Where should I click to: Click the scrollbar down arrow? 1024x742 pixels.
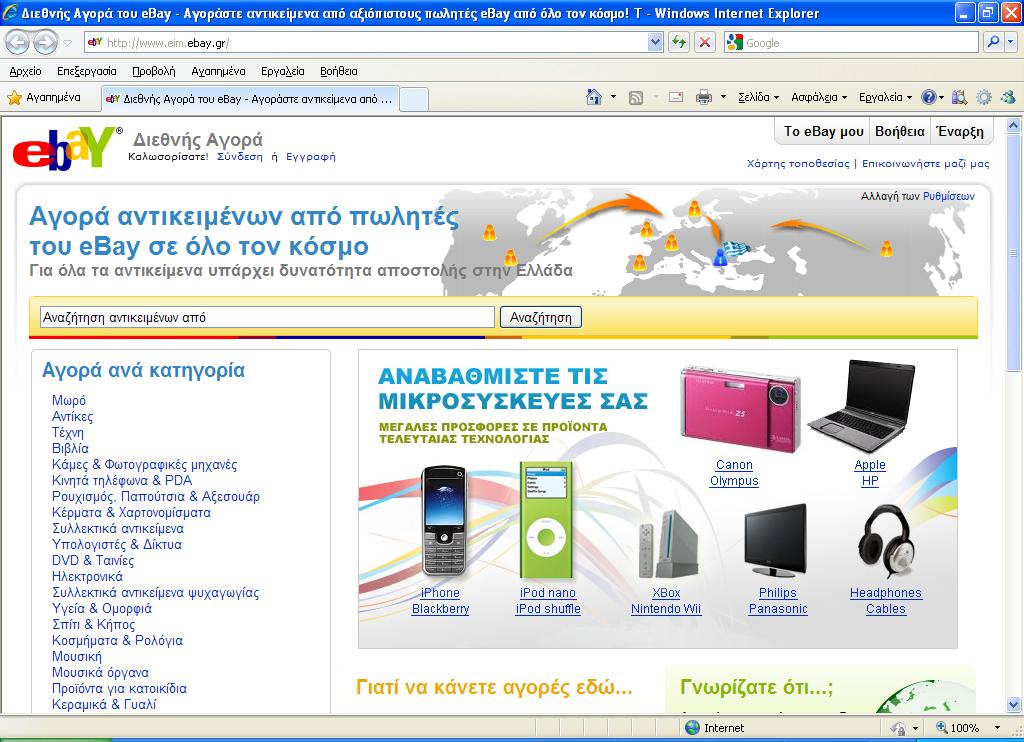(1014, 704)
